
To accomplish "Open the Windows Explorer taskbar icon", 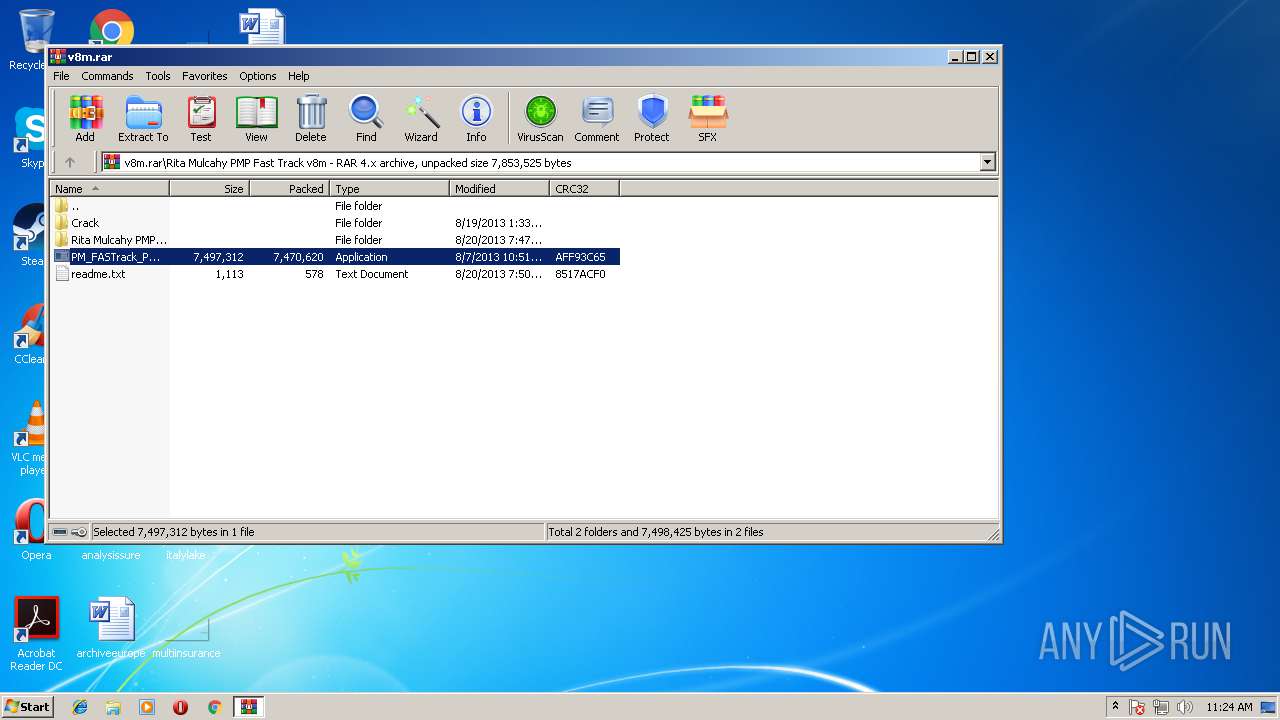I will click(x=113, y=707).
